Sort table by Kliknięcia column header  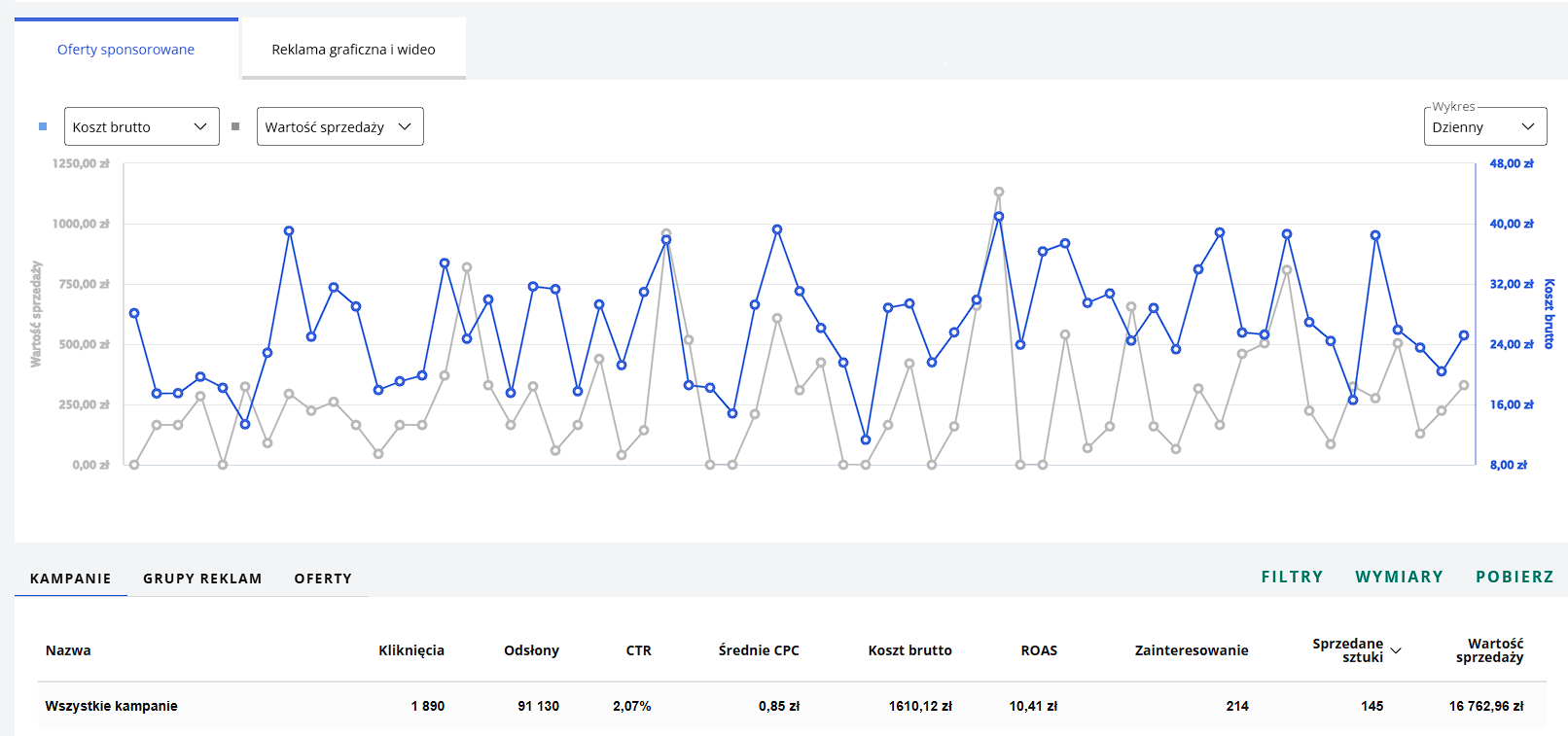(x=411, y=650)
